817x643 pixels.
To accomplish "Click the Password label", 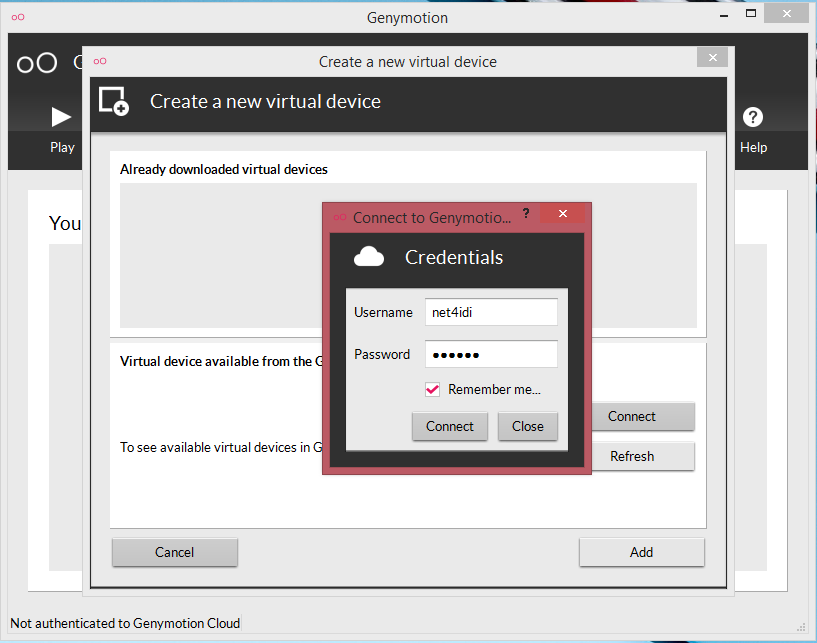I will click(x=382, y=354).
